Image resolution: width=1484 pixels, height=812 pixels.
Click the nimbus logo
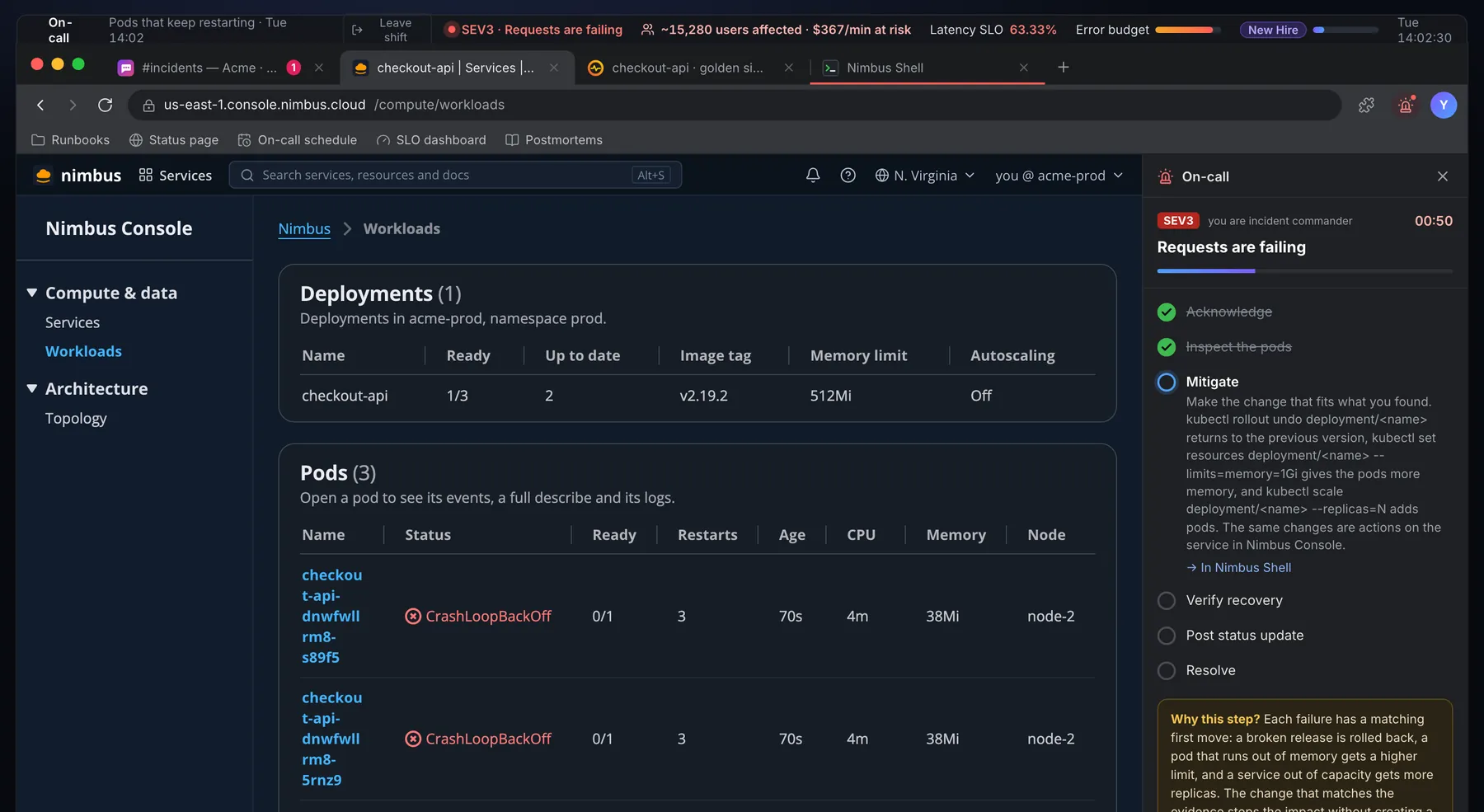(78, 175)
